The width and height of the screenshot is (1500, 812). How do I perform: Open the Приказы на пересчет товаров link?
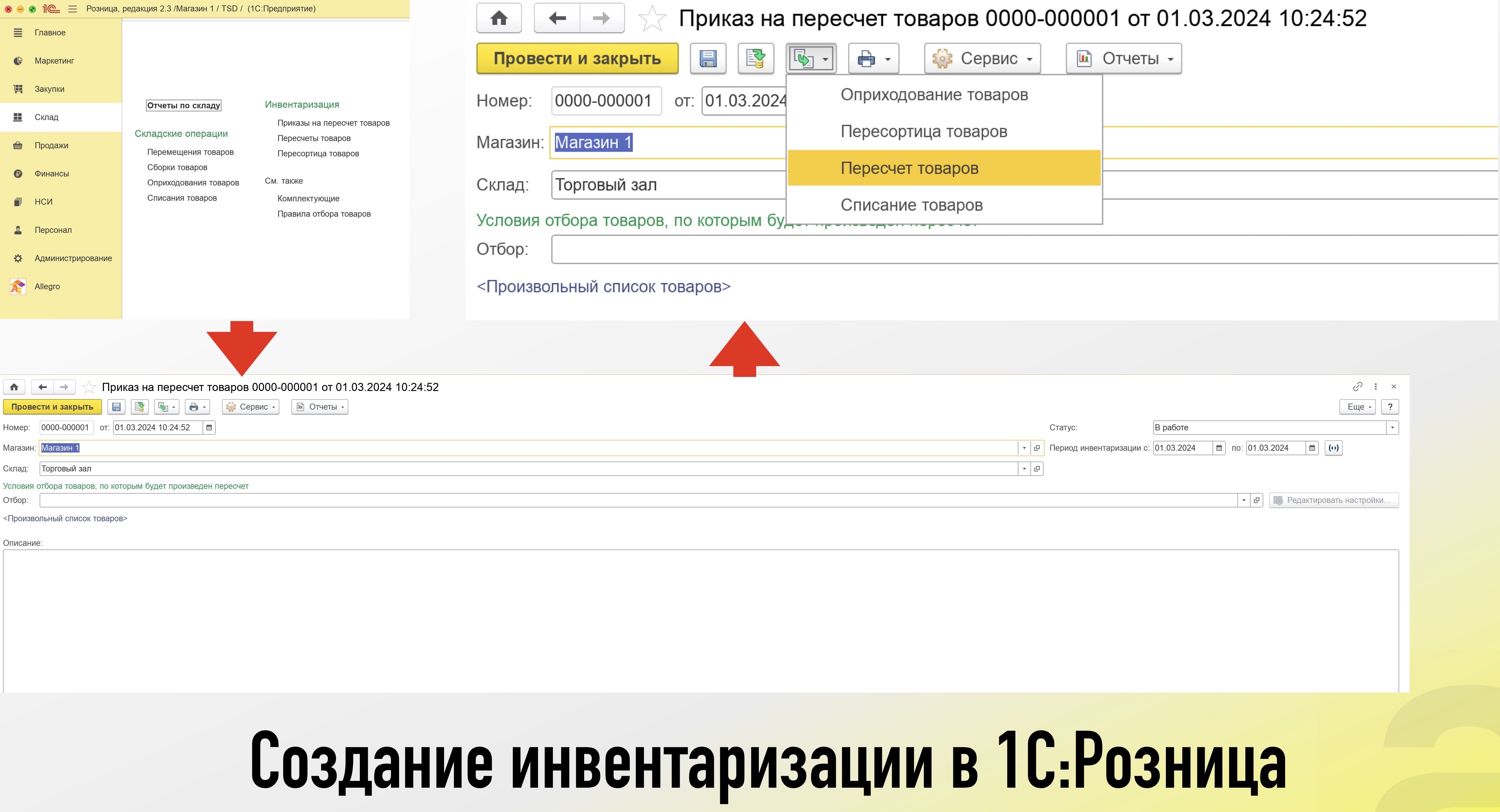[333, 123]
